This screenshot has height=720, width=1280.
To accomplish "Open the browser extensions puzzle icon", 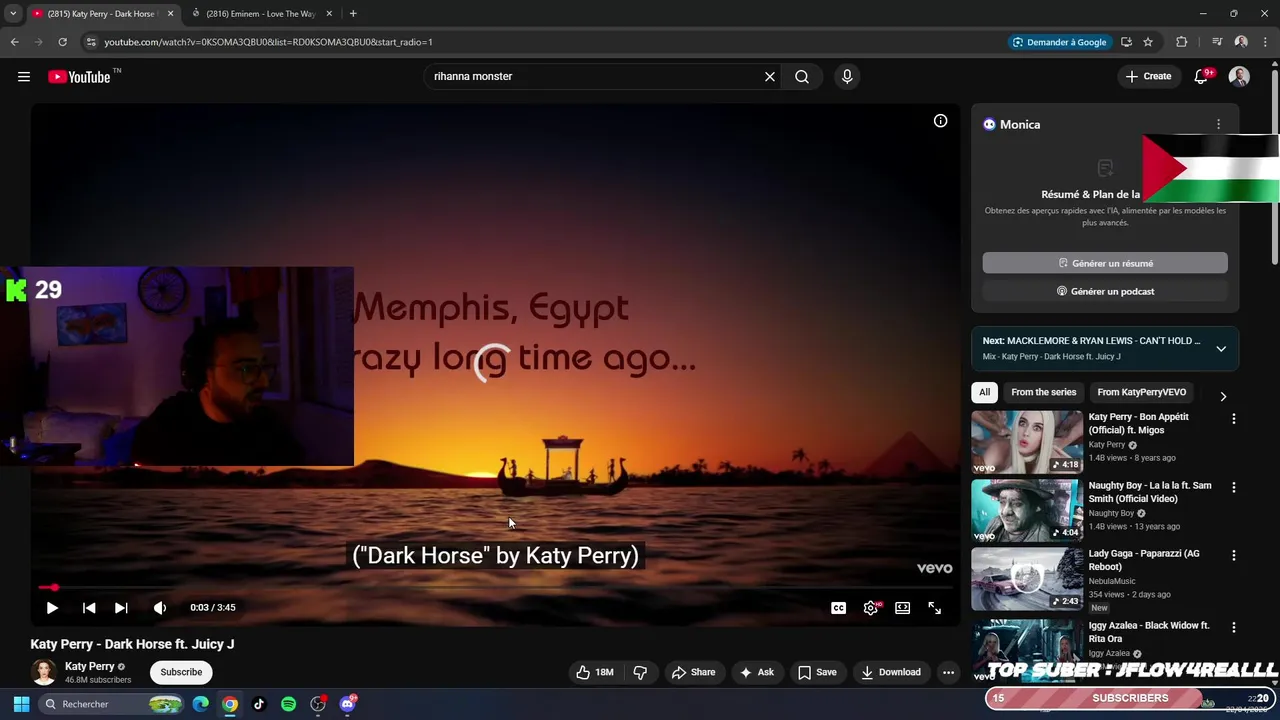I will pyautogui.click(x=1181, y=42).
